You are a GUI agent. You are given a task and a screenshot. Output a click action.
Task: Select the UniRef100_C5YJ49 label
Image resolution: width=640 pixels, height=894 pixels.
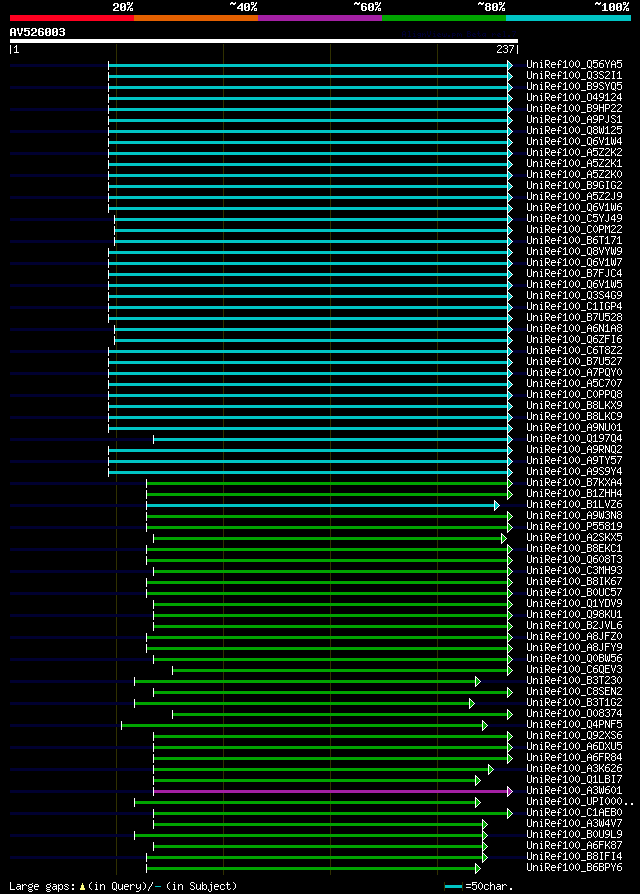574,218
